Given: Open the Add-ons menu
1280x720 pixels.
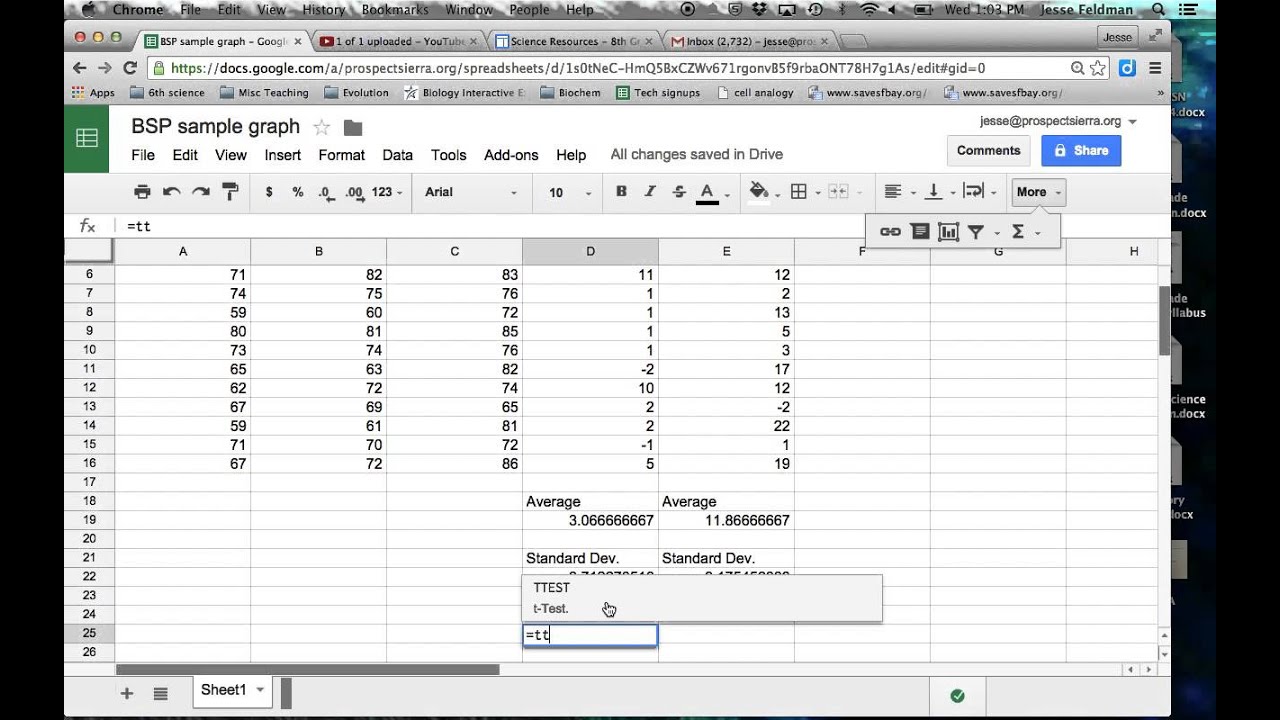Looking at the screenshot, I should [x=511, y=155].
